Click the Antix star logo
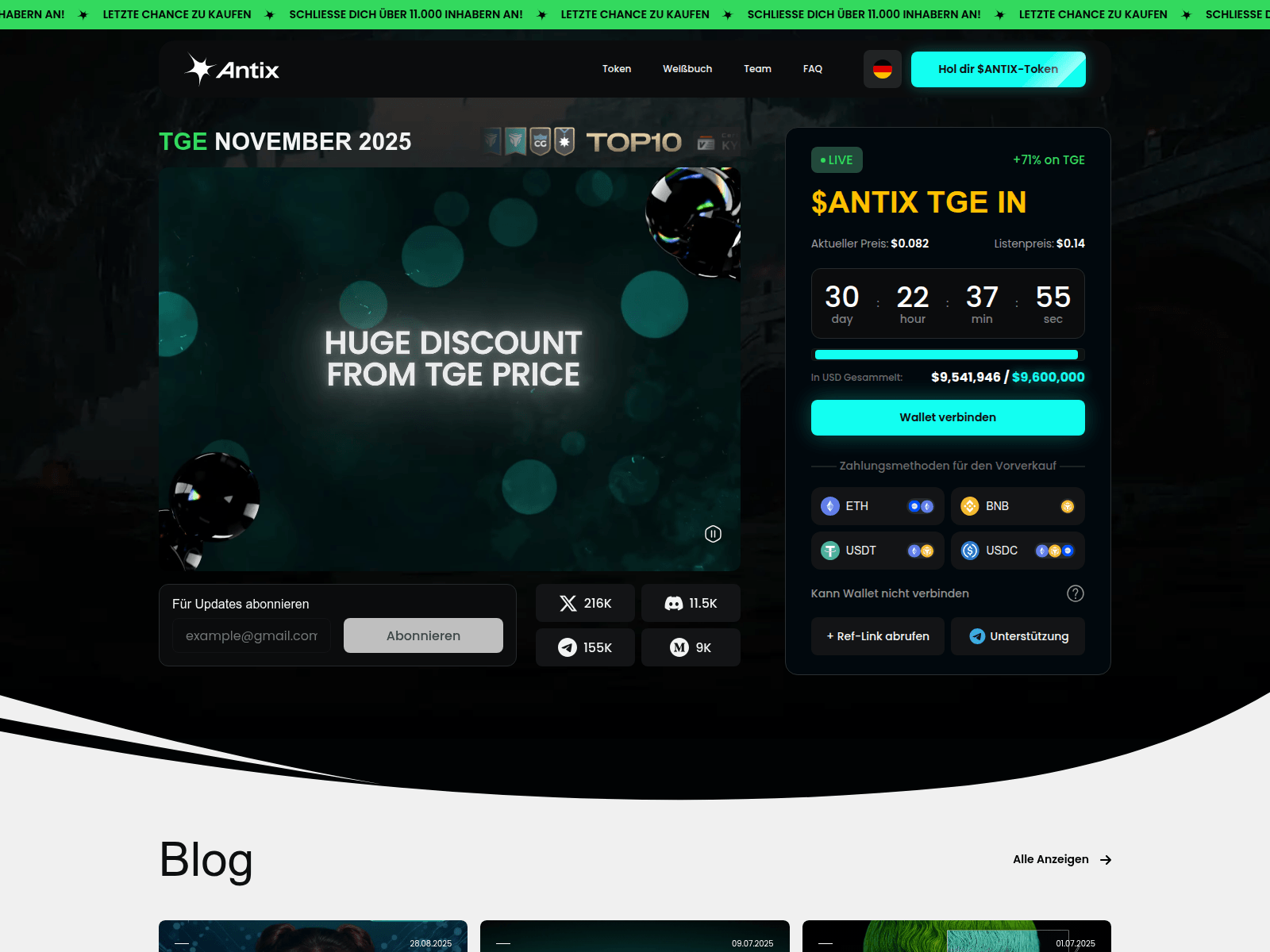 232,69
